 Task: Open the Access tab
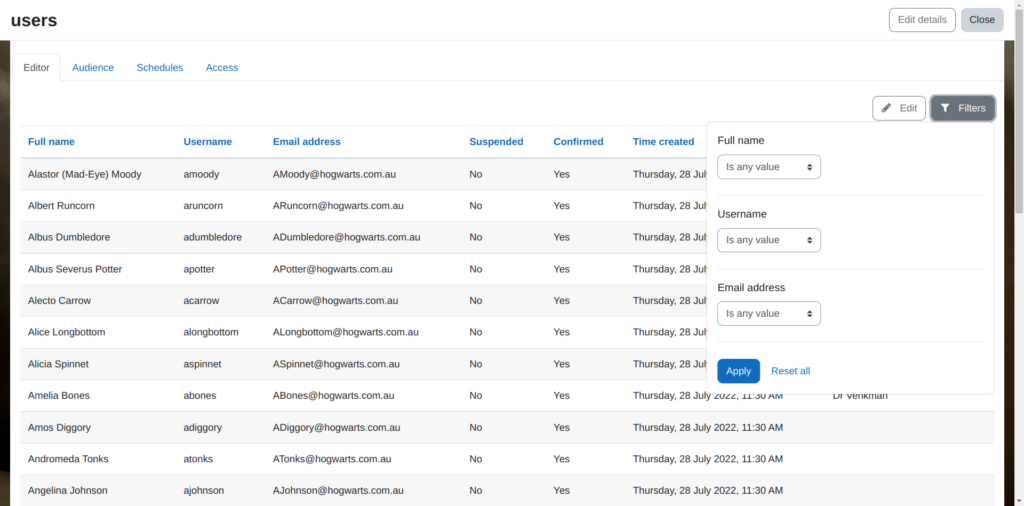222,68
